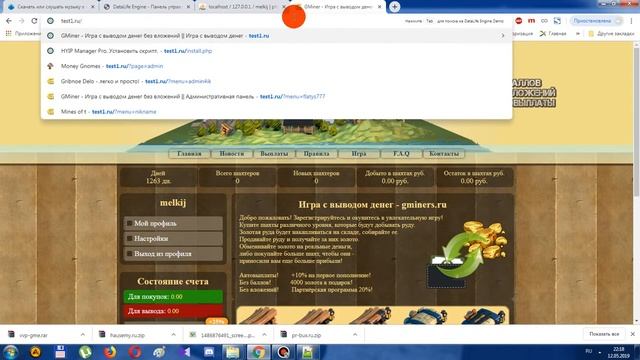640x360 pixels.
Task: Open Windows Start menu
Action: 10,352
